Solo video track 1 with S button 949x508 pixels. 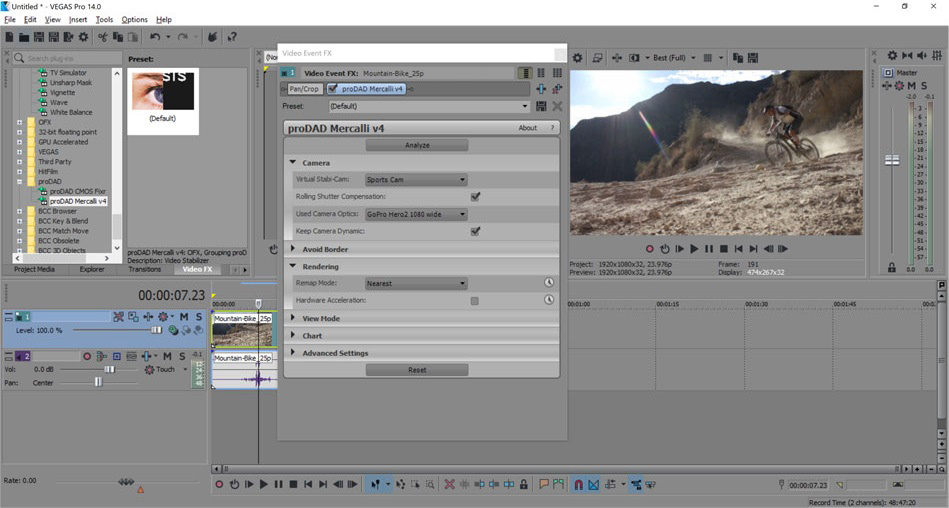pyautogui.click(x=199, y=317)
